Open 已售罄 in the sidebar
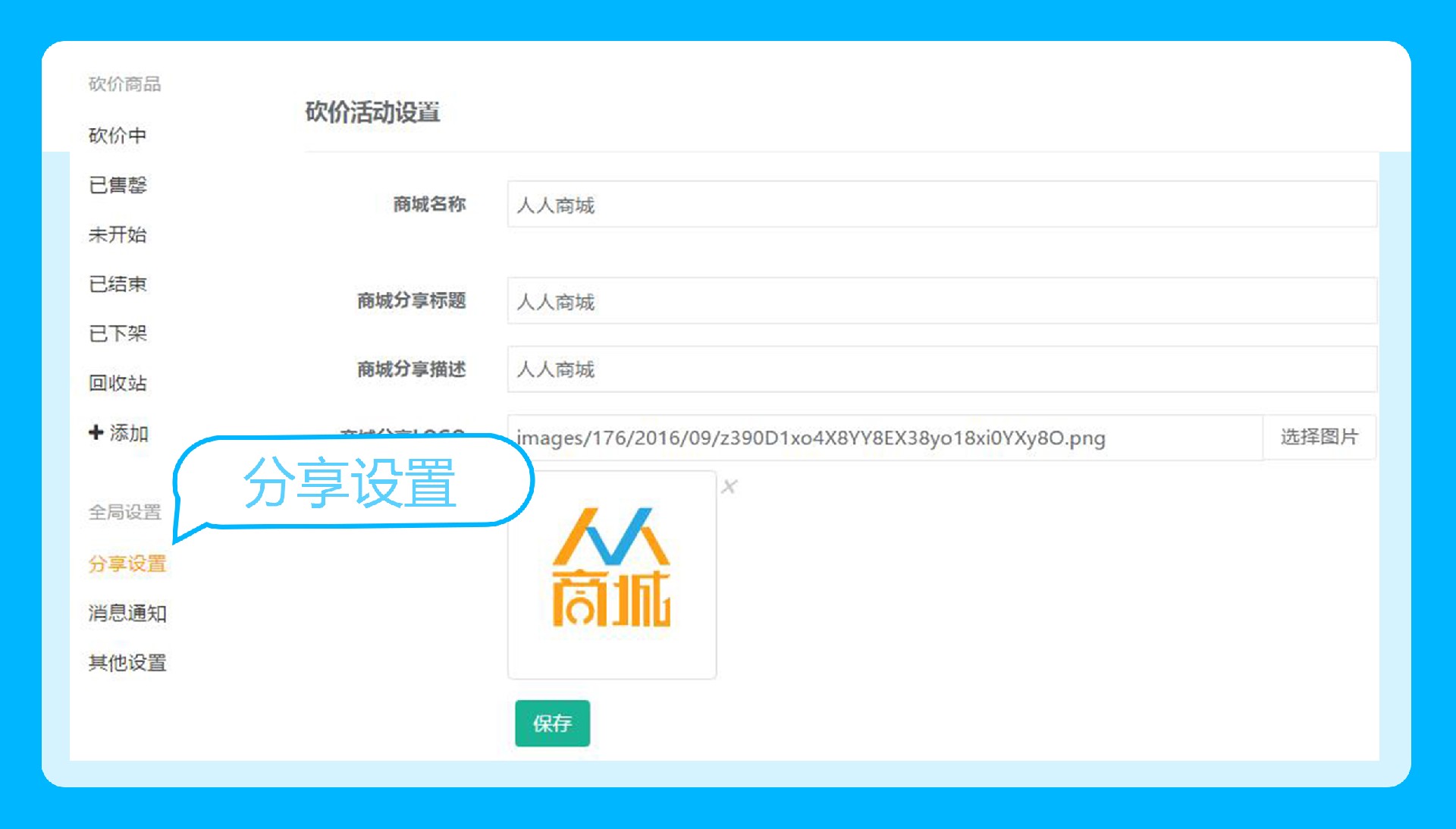 [x=118, y=185]
